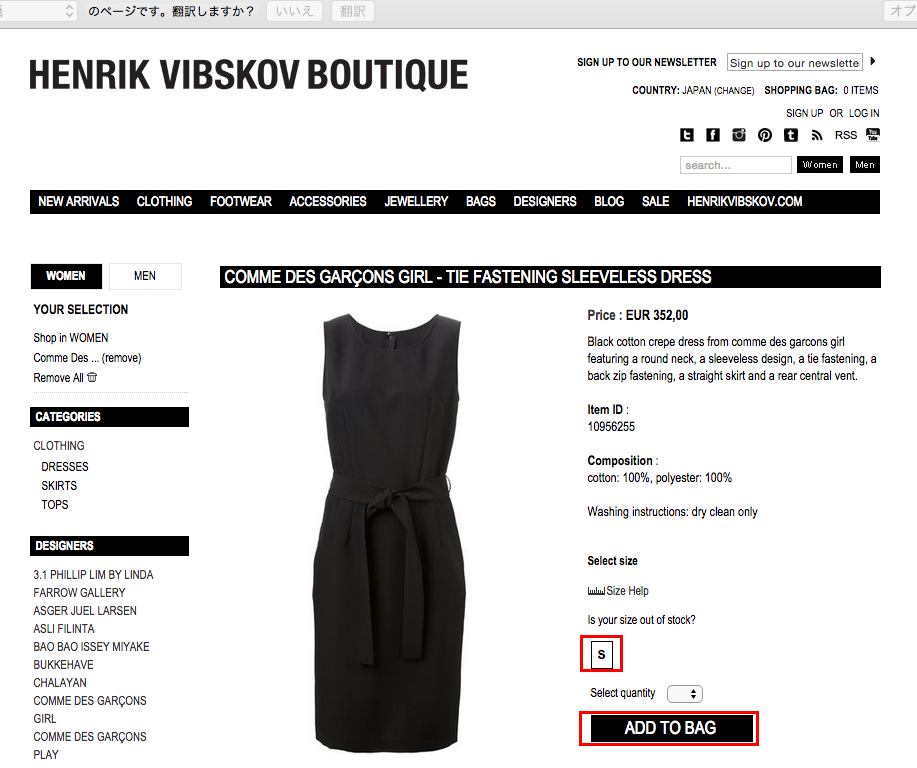Click the search input field
This screenshot has height=768, width=917.
[736, 165]
